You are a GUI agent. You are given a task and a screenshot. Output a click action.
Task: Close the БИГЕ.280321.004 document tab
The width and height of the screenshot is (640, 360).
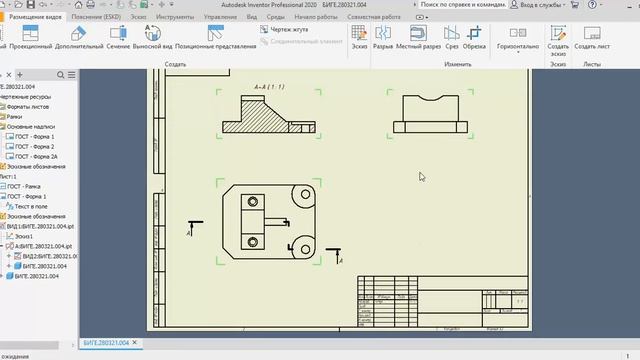pos(135,342)
